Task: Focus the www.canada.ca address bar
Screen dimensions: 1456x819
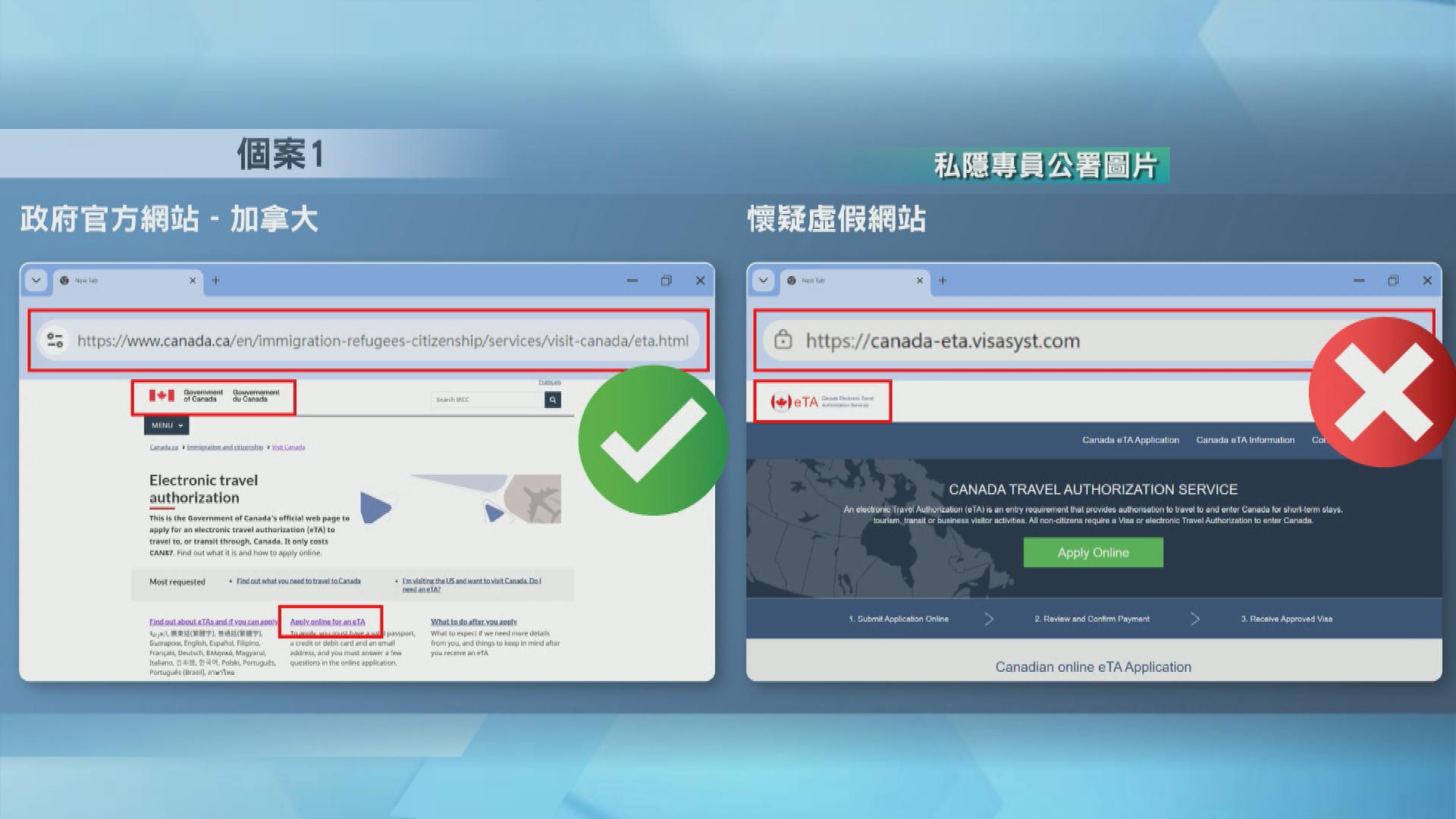Action: click(x=369, y=340)
